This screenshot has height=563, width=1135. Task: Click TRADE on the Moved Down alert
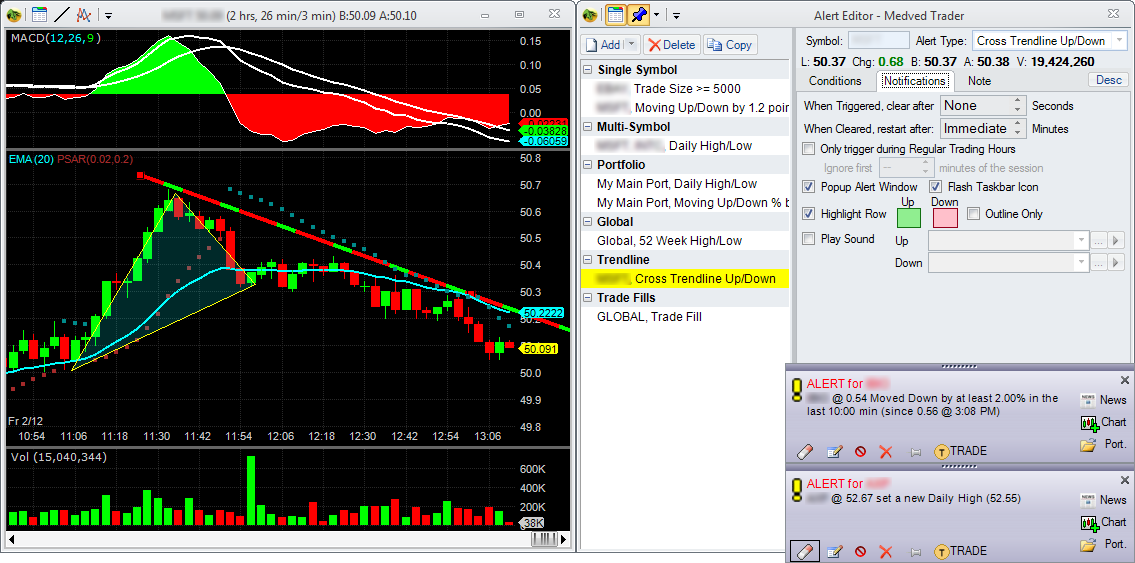(961, 451)
